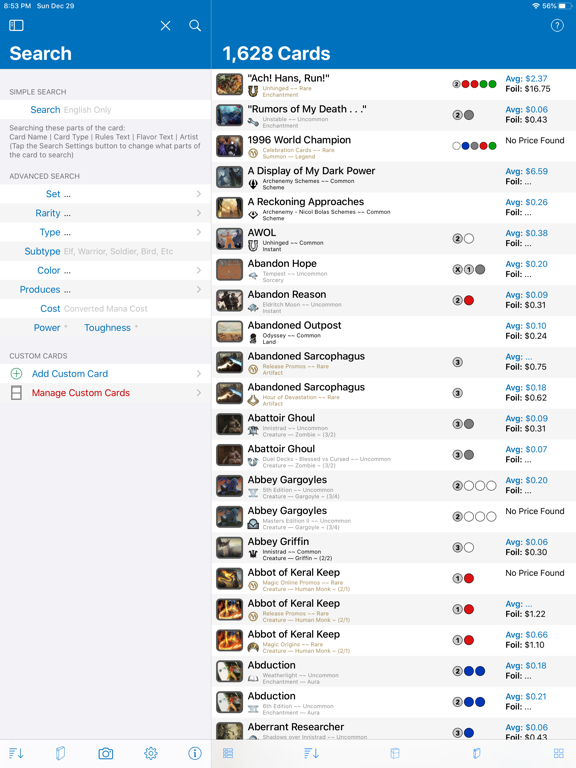The height and width of the screenshot is (768, 576).
Task: Tap Avg: $6.59 price text
Action: coord(527,171)
